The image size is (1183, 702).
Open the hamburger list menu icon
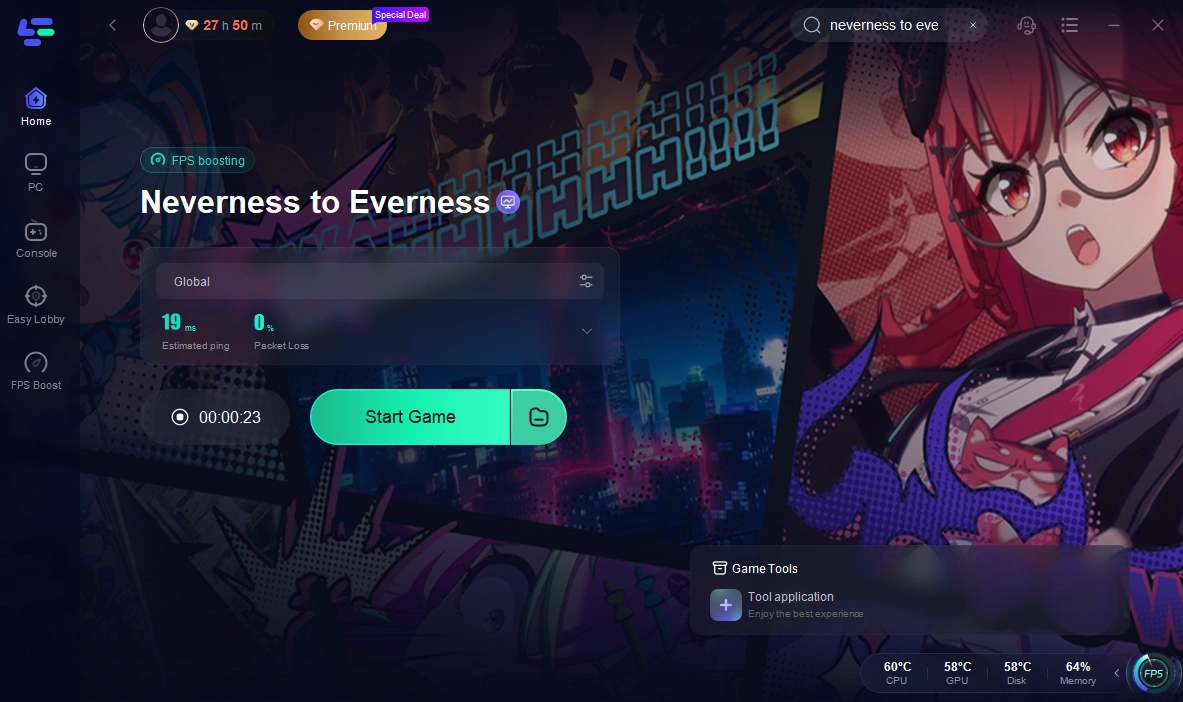point(1069,26)
